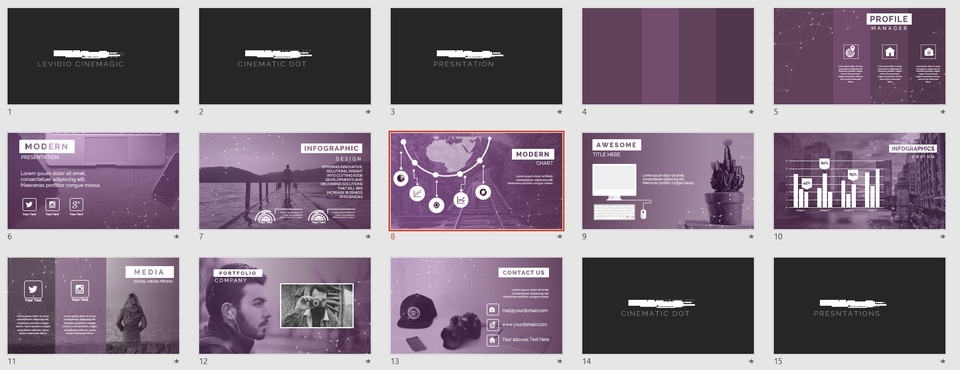Screen dimensions: 960x370
Task: Select the Contact Us slide thumbnail
Action: click(x=476, y=306)
